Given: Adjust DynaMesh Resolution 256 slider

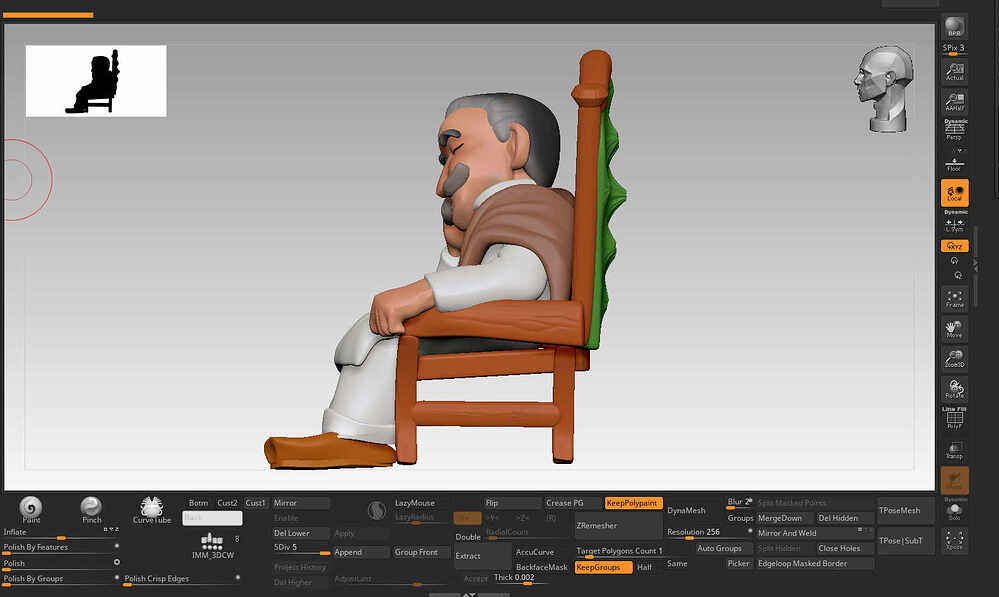Looking at the screenshot, I should (709, 533).
